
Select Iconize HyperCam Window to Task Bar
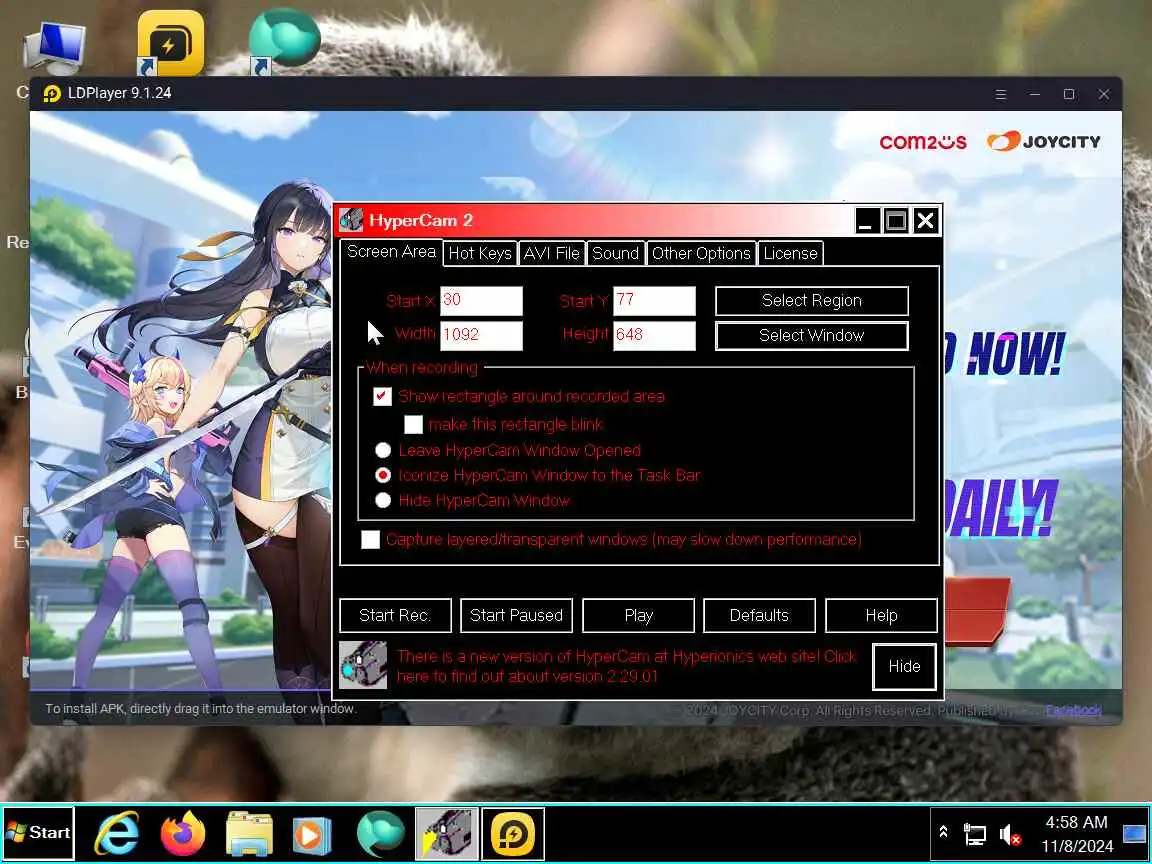tap(383, 475)
